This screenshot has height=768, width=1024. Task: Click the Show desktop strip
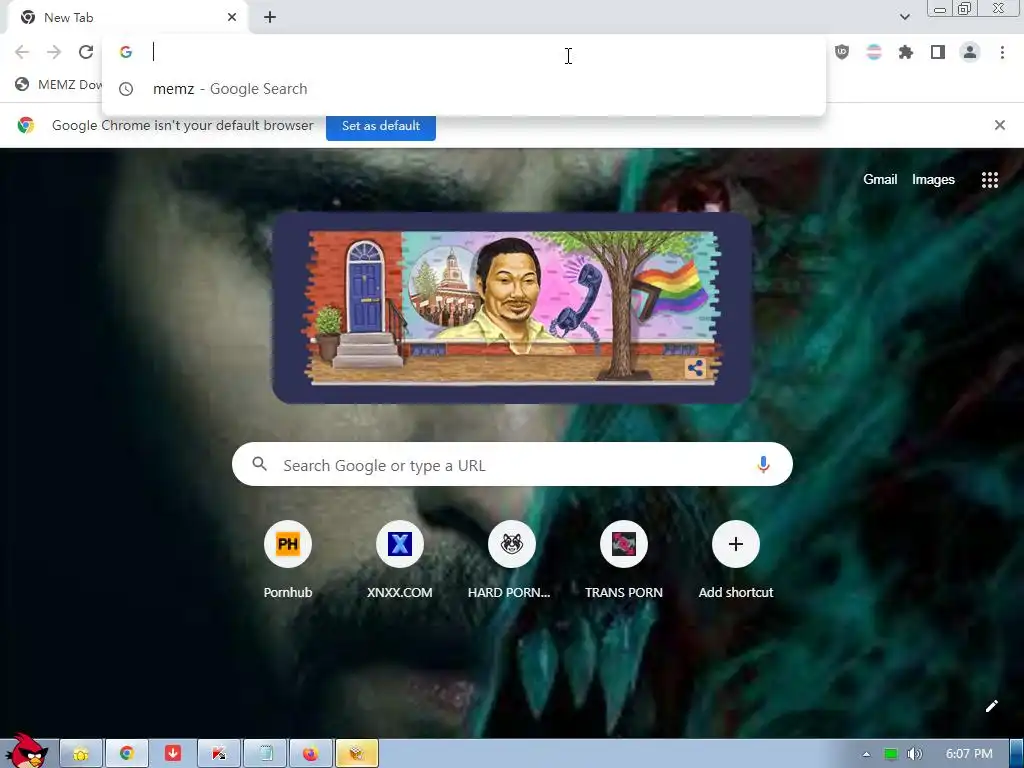click(1017, 754)
